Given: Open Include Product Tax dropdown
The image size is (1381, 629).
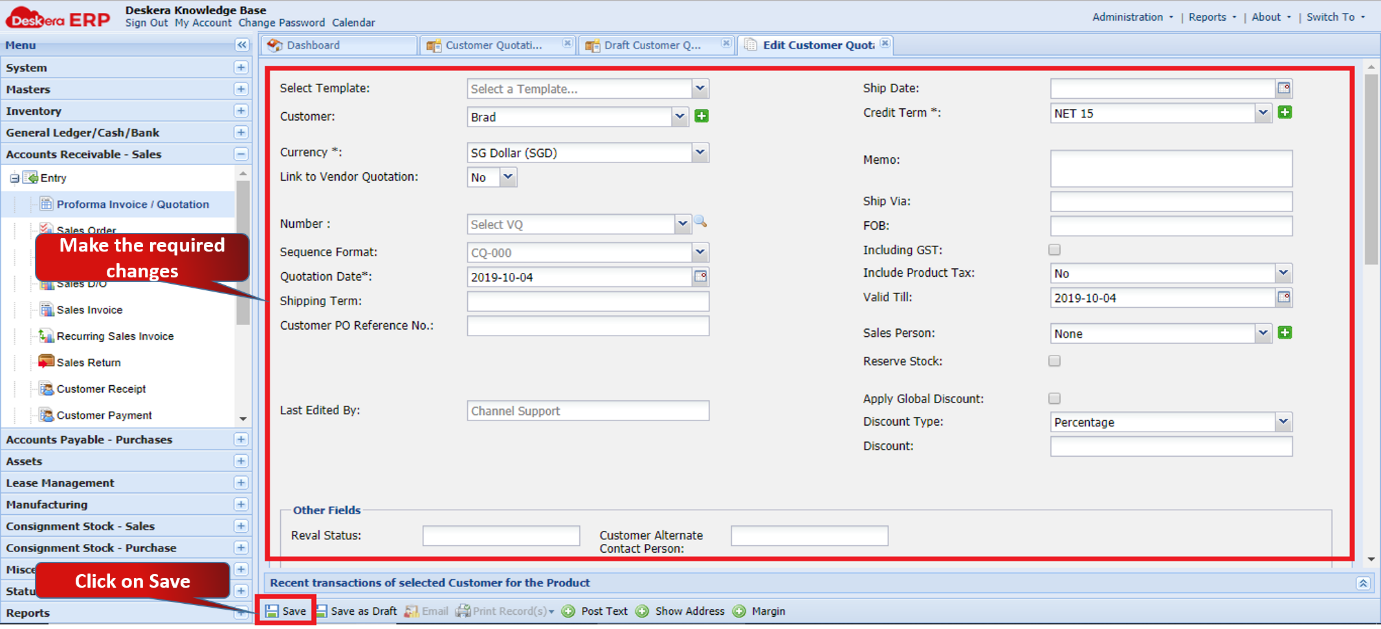Looking at the screenshot, I should (x=1284, y=273).
